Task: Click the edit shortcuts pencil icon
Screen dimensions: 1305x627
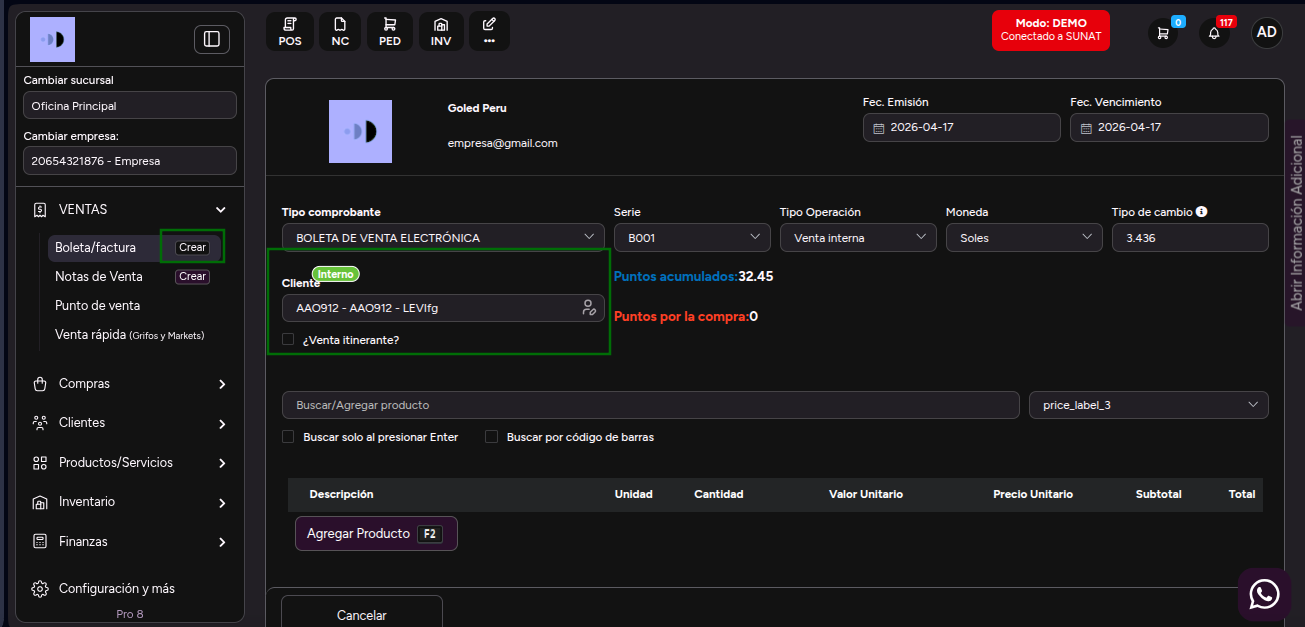Action: [489, 31]
